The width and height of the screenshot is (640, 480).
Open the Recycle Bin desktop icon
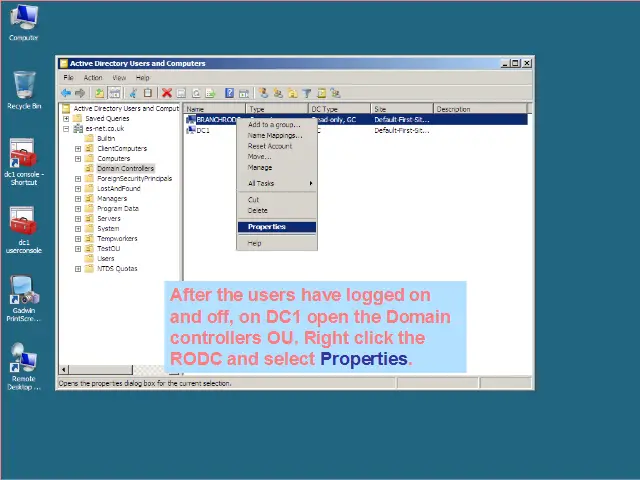pos(24,88)
